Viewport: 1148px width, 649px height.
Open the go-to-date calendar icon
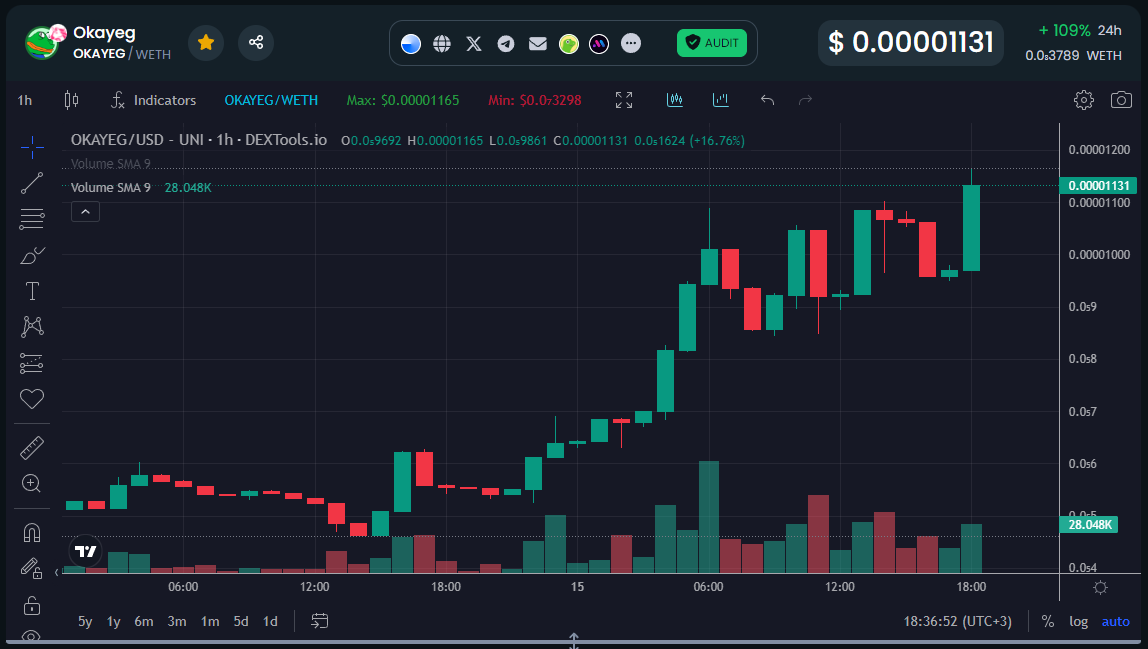click(x=319, y=621)
